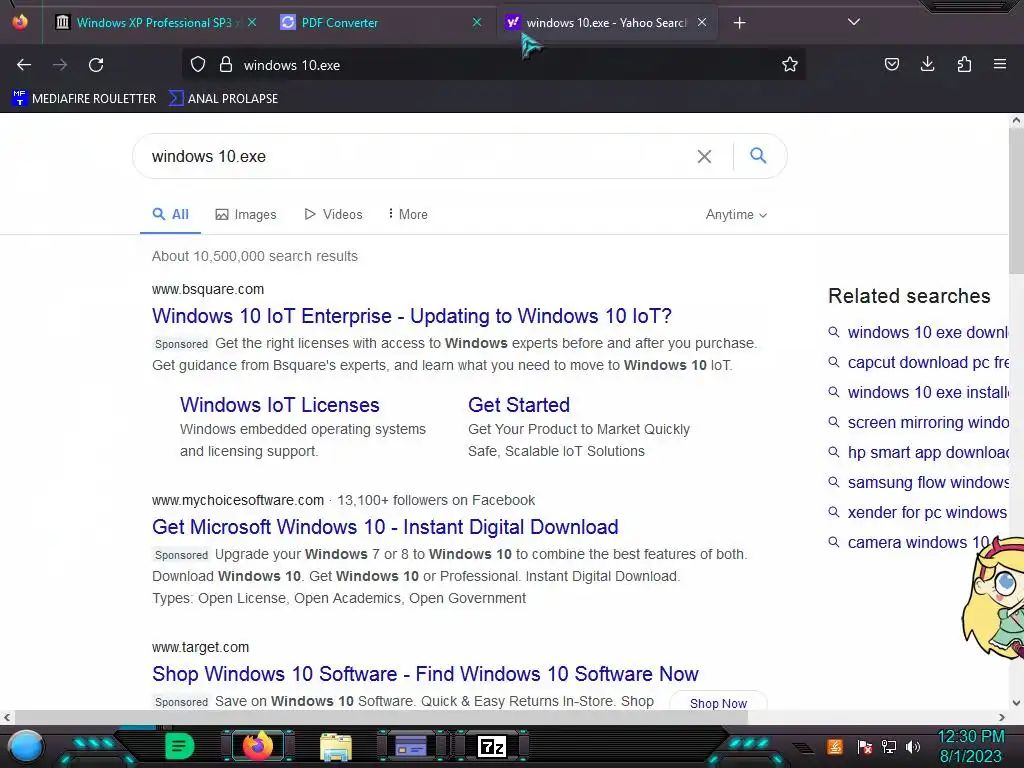Bookmark this page with the star icon

pyautogui.click(x=790, y=65)
